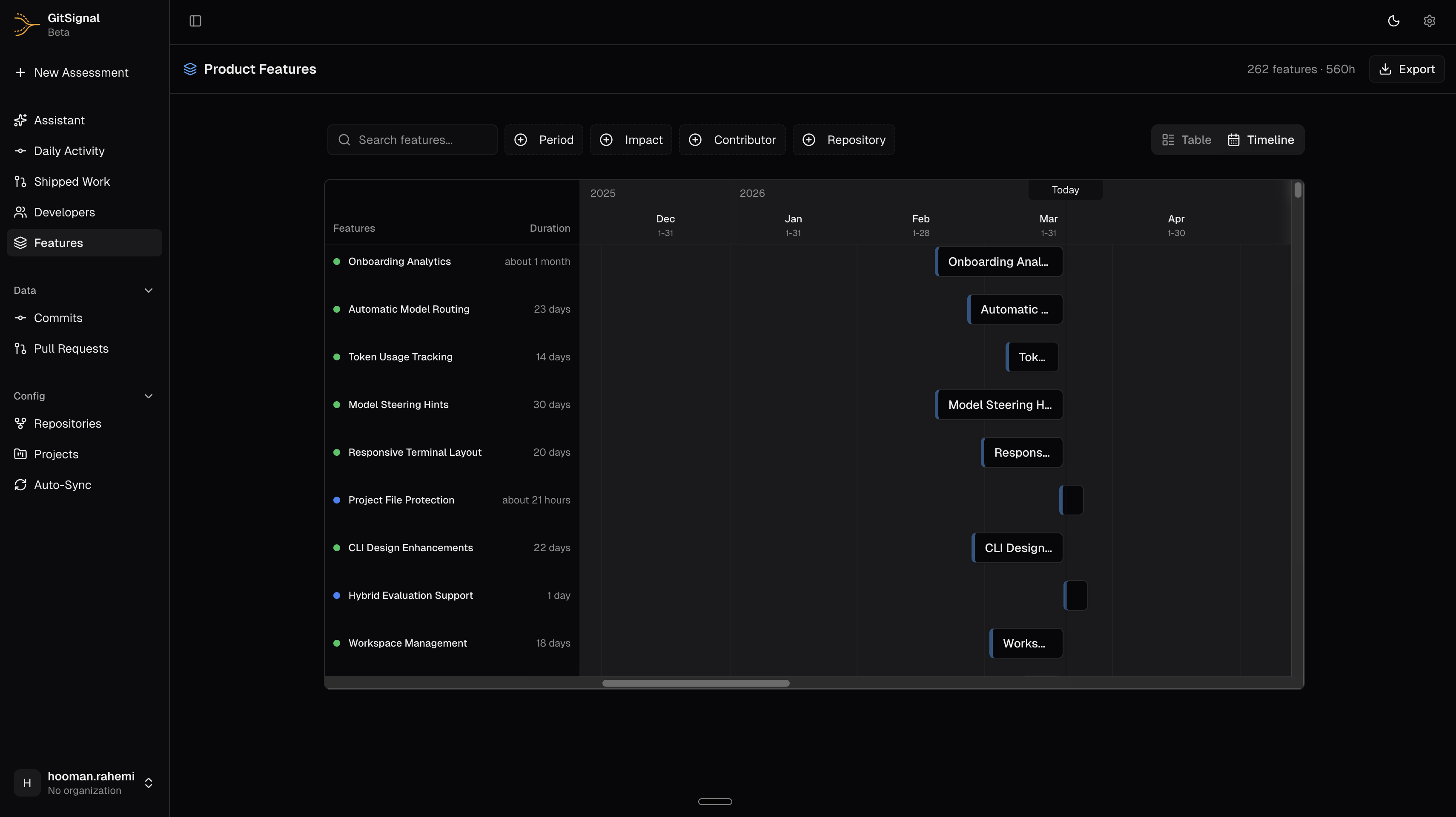Switch to Table view
The width and height of the screenshot is (1456, 817).
coord(1187,140)
